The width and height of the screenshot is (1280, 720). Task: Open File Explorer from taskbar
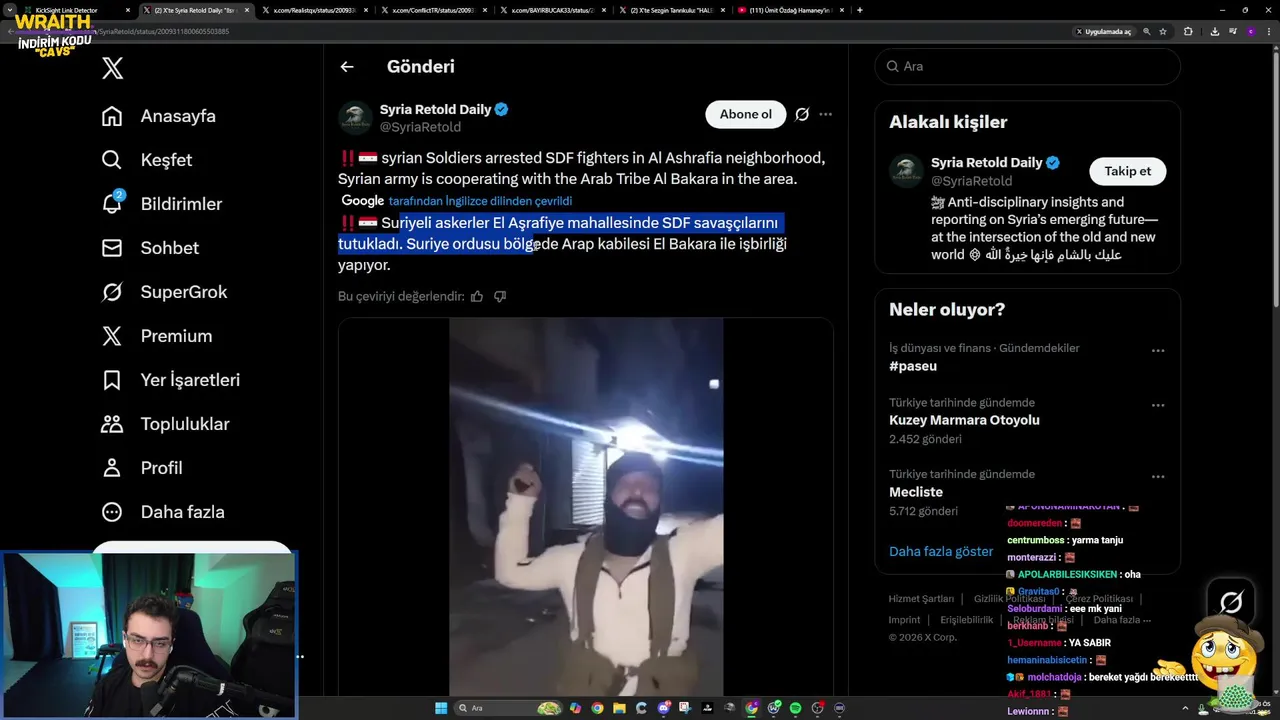(619, 708)
